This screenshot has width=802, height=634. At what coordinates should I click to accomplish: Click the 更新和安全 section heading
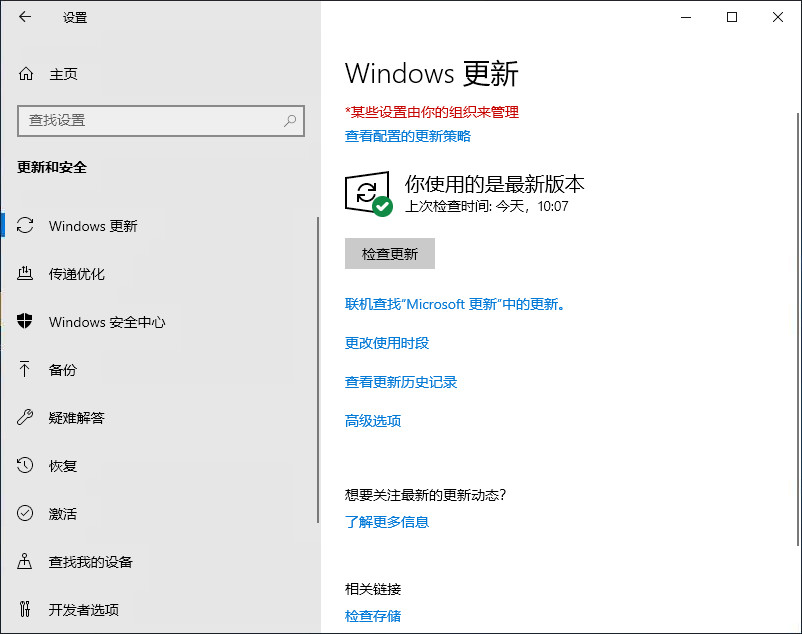52,167
